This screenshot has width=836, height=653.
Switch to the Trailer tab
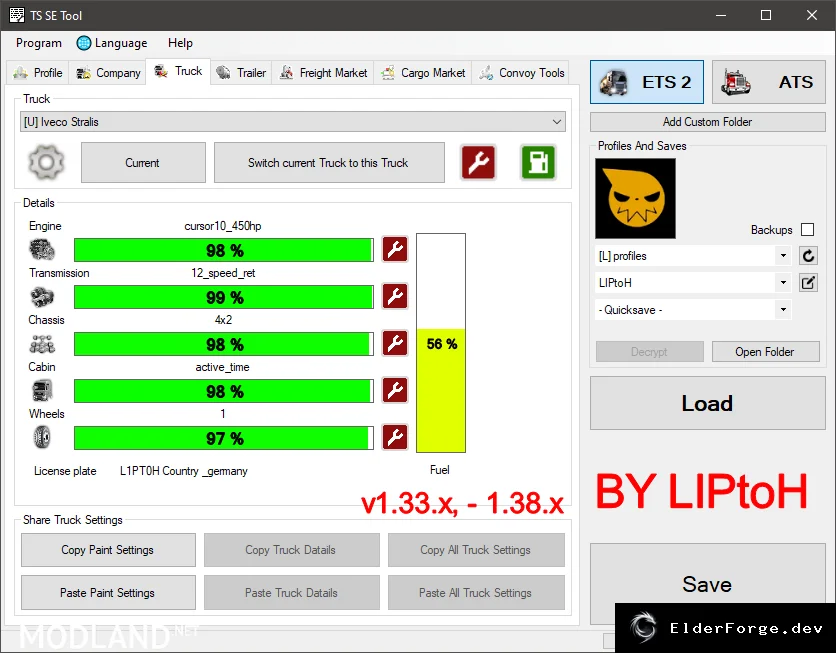click(242, 72)
